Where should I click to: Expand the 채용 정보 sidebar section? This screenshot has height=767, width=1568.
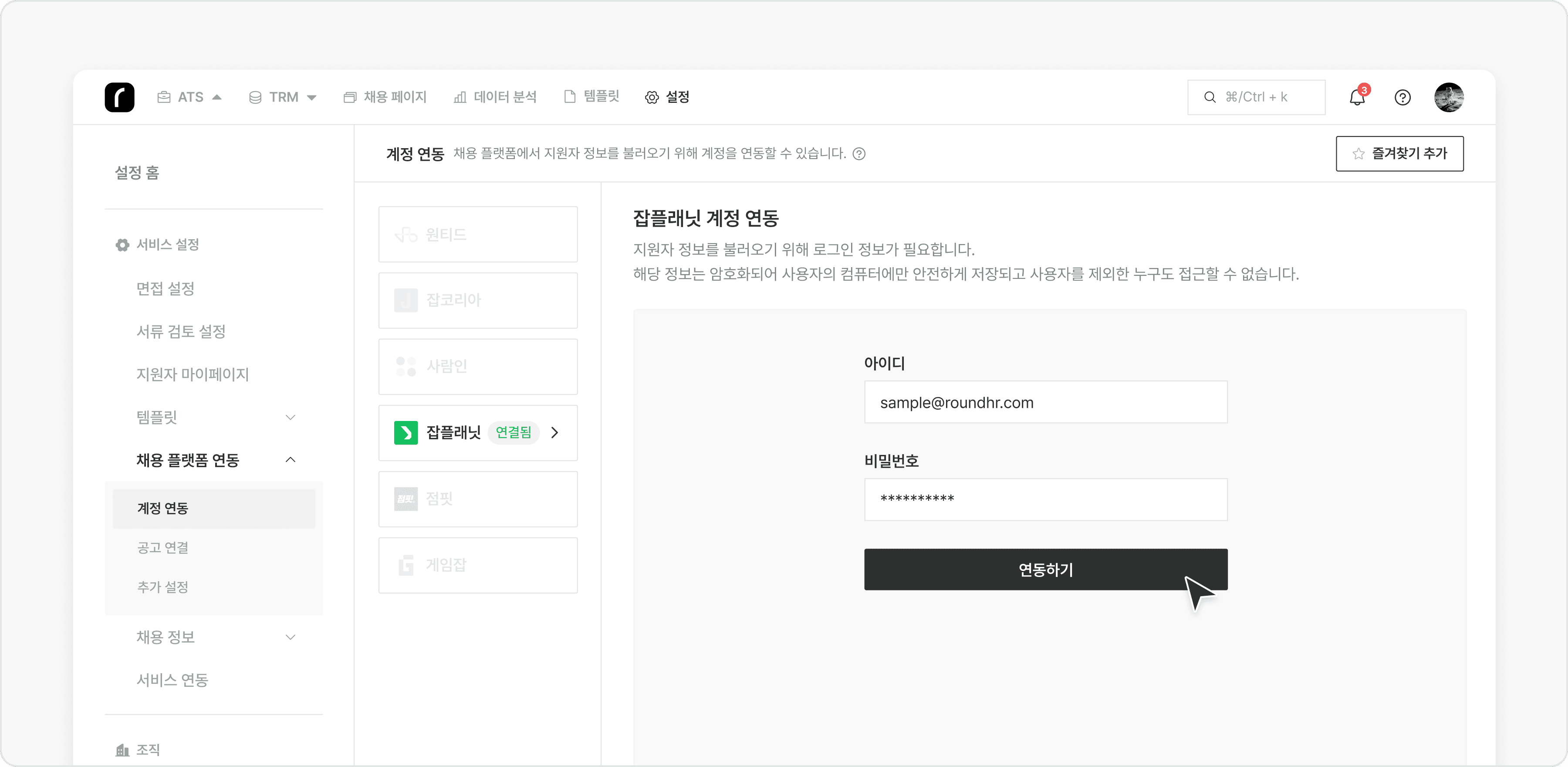pyautogui.click(x=291, y=637)
